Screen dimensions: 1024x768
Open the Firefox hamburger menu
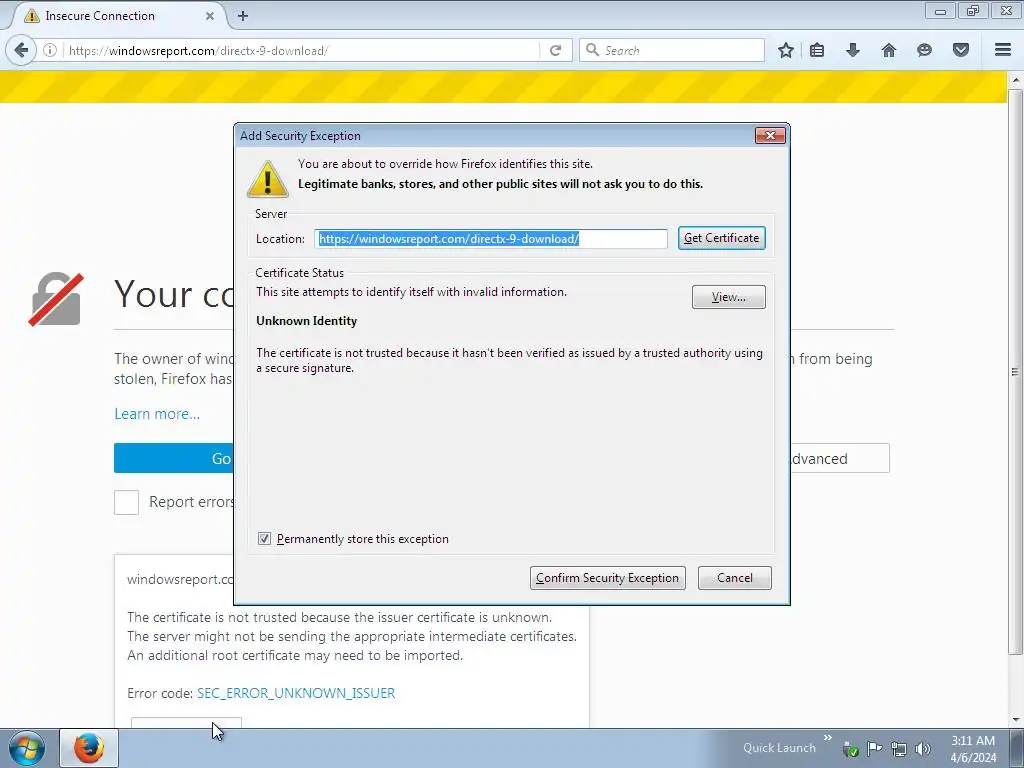(1003, 50)
